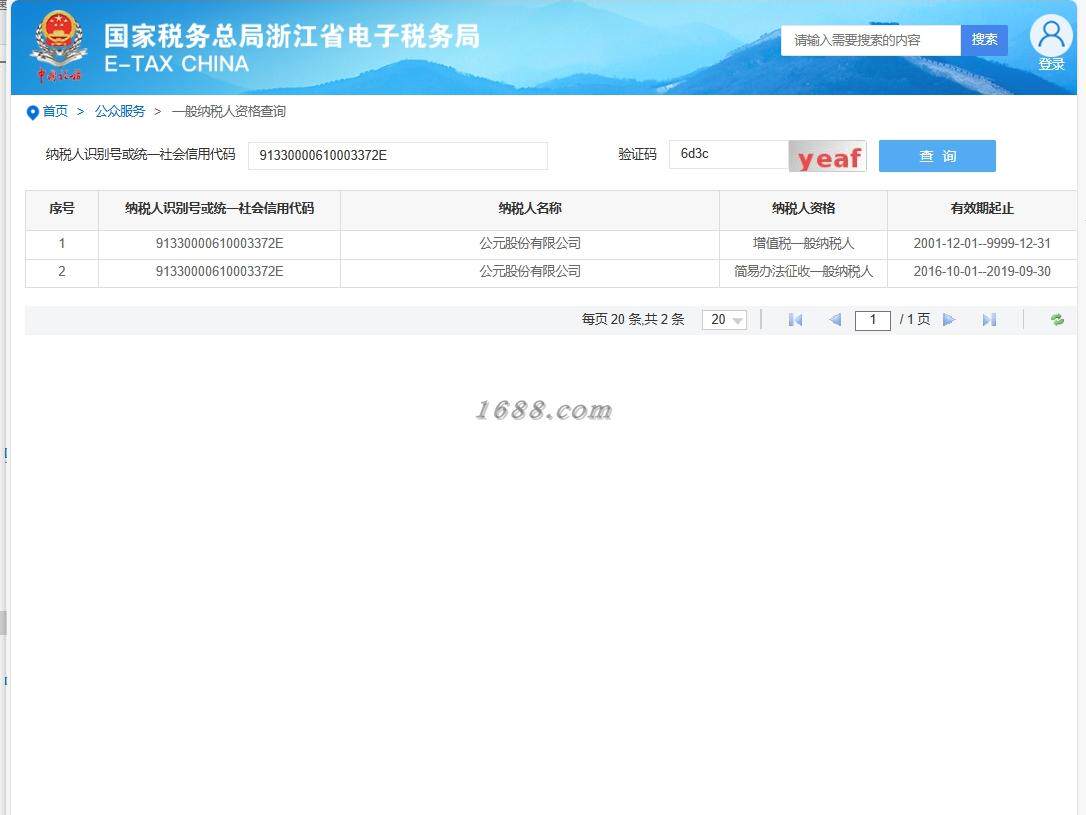
Task: Select the 有效期起止 column header
Action: (x=981, y=208)
